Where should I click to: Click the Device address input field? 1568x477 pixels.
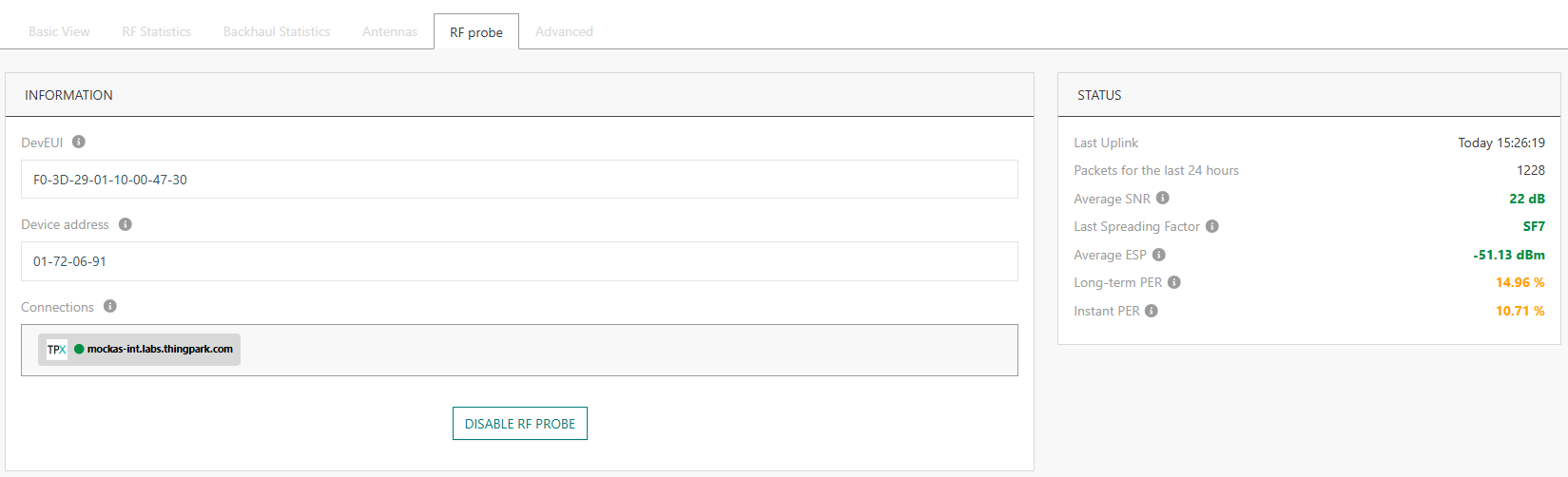[x=519, y=261]
